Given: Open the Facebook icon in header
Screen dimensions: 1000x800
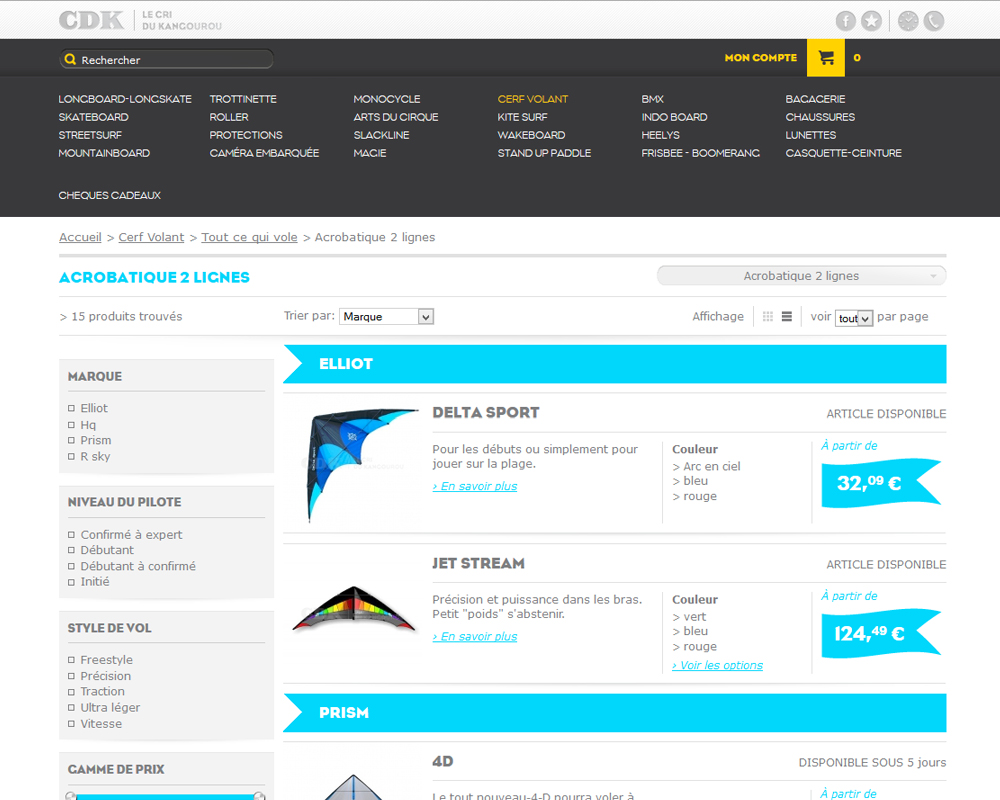Looking at the screenshot, I should tap(846, 21).
